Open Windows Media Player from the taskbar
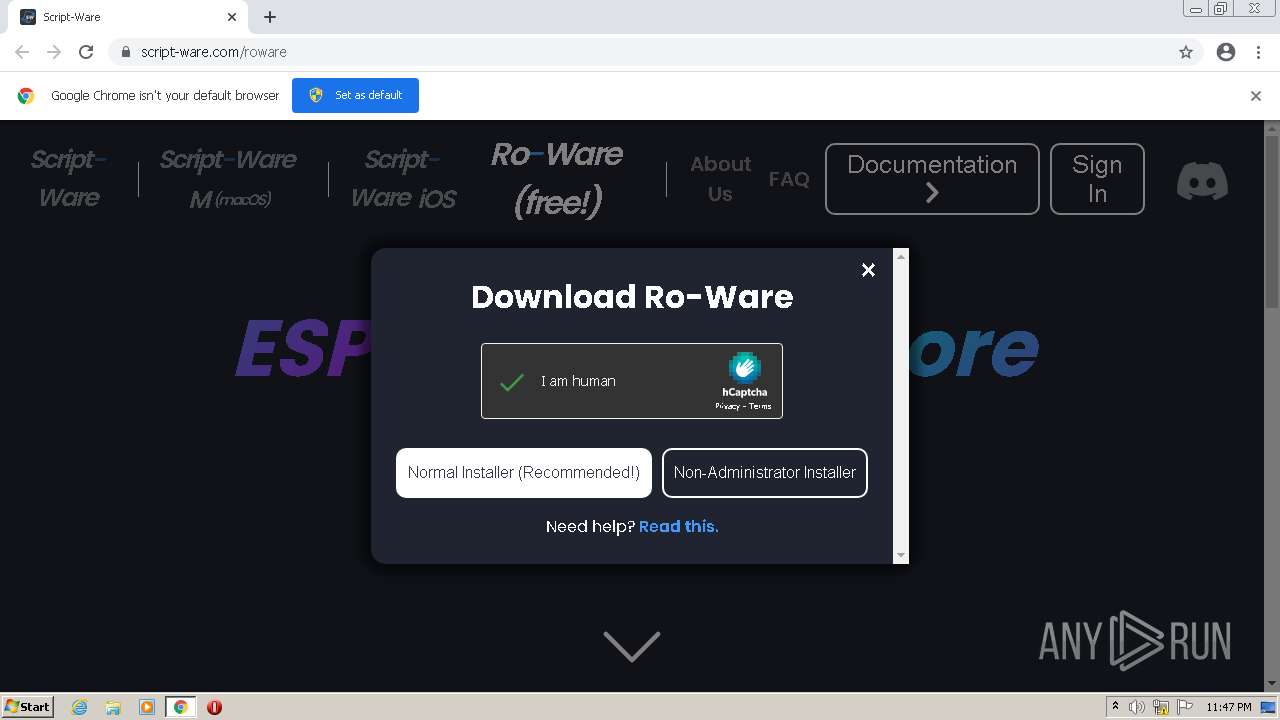The width and height of the screenshot is (1280, 720). click(146, 707)
